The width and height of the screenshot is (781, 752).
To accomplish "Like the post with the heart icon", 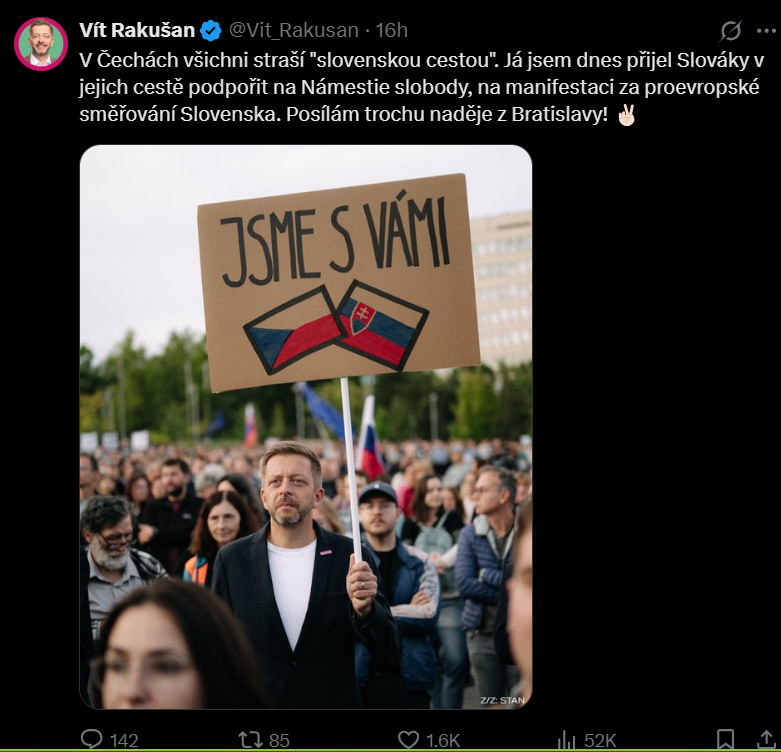I will click(408, 740).
